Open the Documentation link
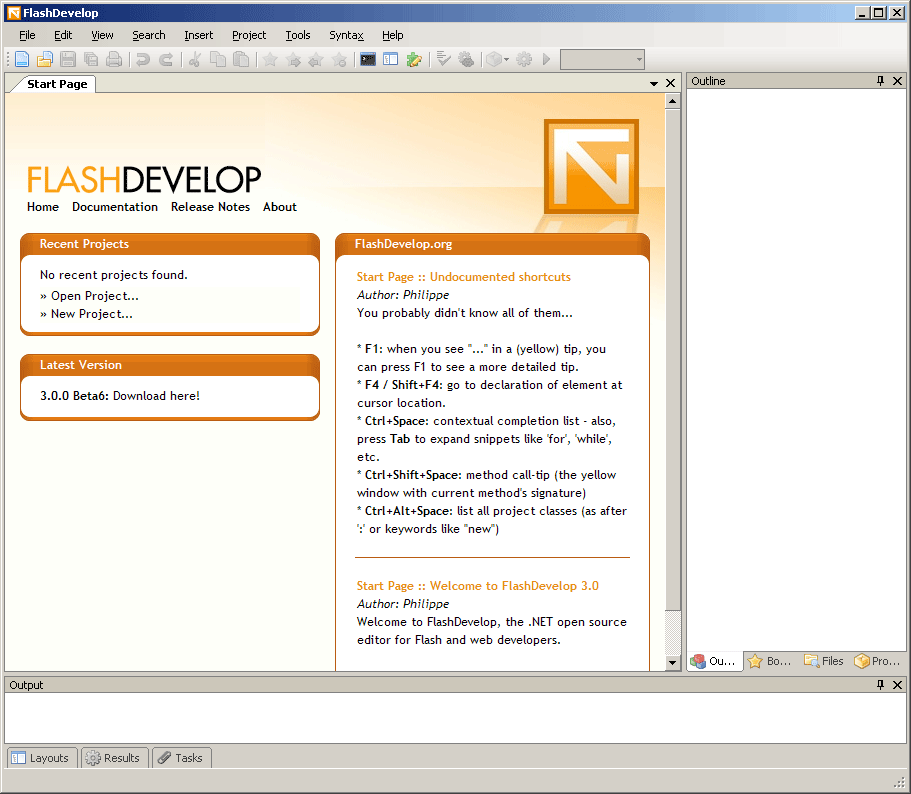This screenshot has width=911, height=794. pyautogui.click(x=115, y=207)
